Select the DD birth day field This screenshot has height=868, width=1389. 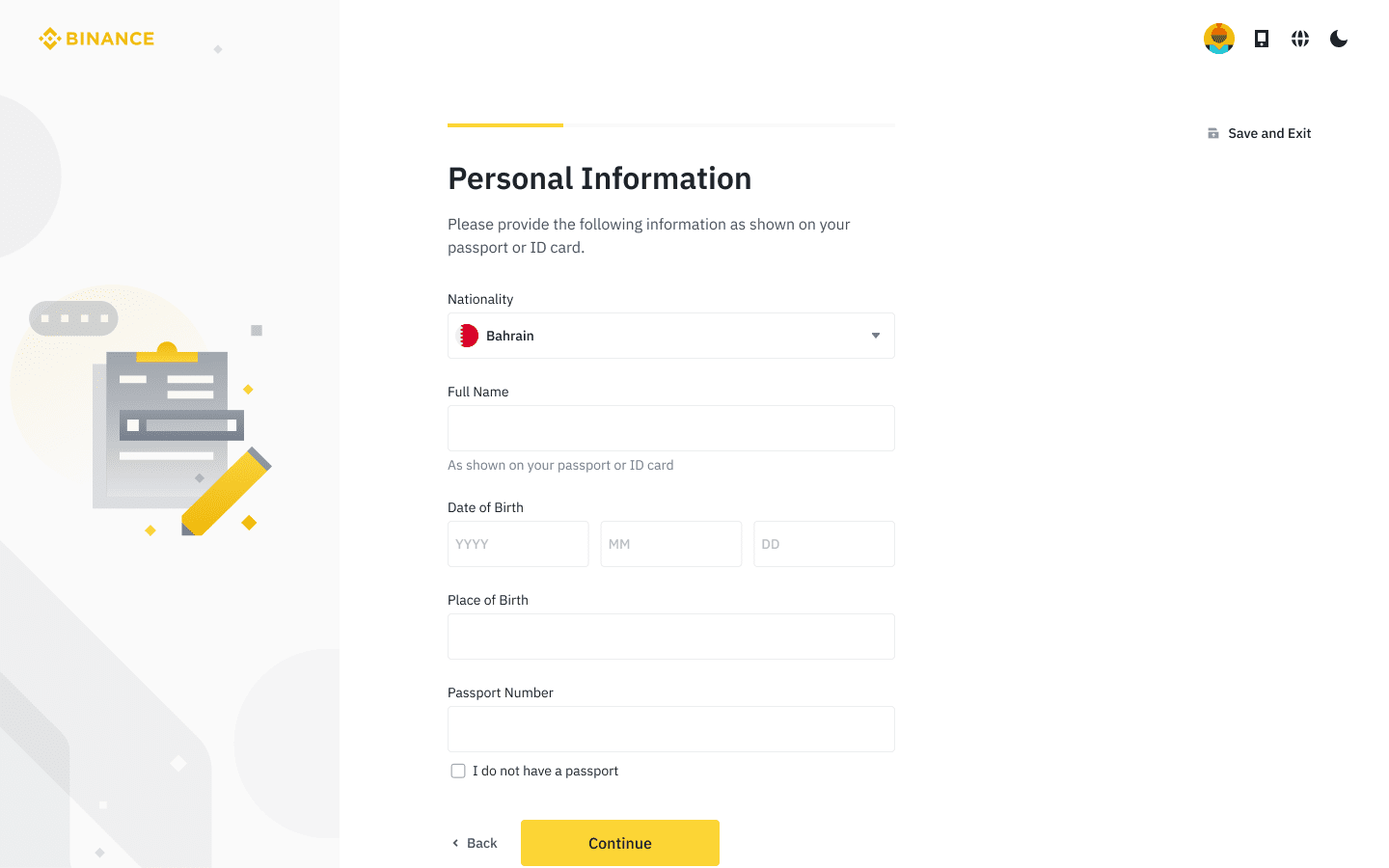coord(824,544)
